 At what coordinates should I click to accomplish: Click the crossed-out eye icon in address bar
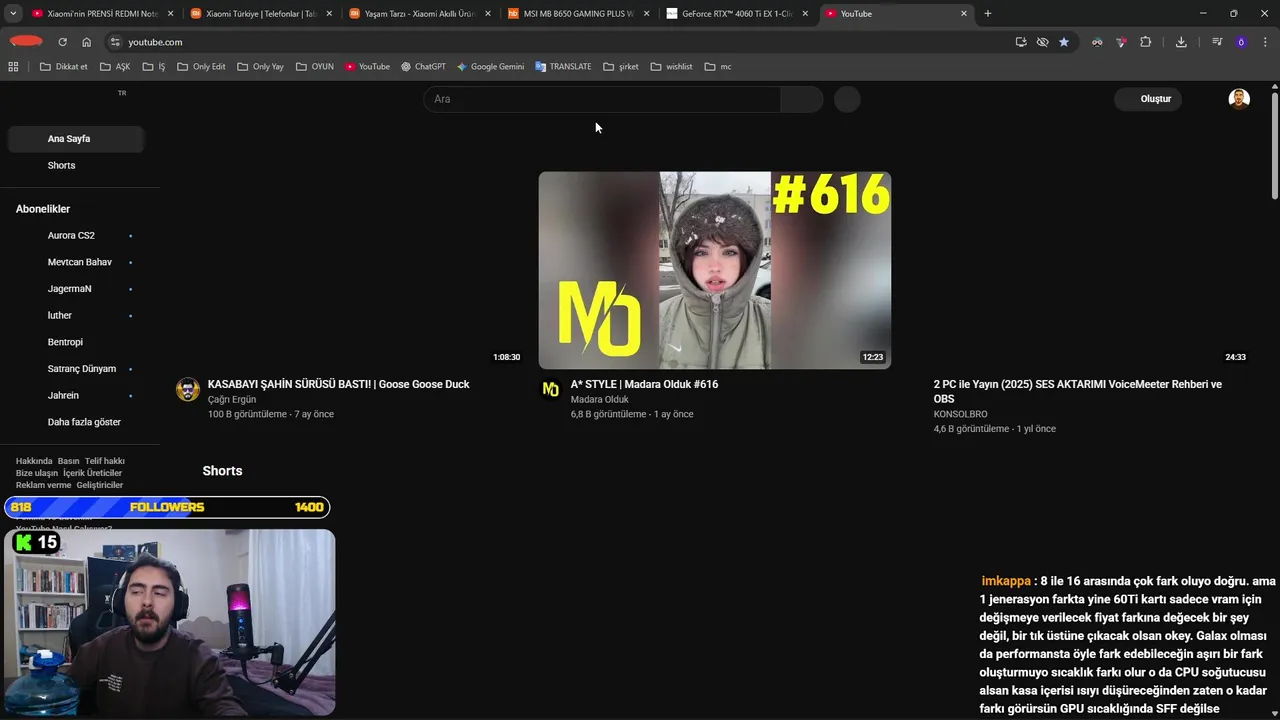pos(1042,42)
